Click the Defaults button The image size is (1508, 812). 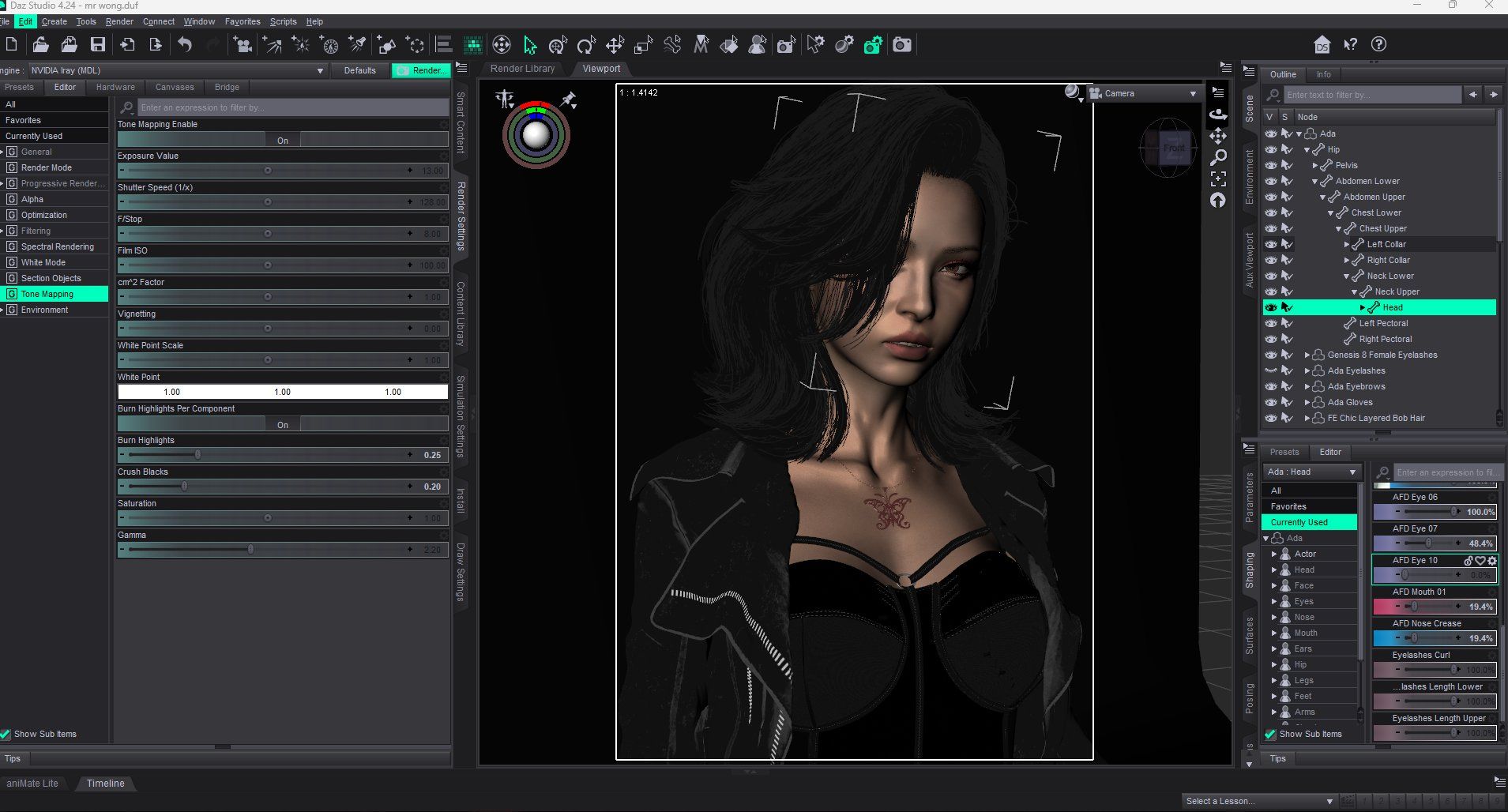[x=359, y=70]
